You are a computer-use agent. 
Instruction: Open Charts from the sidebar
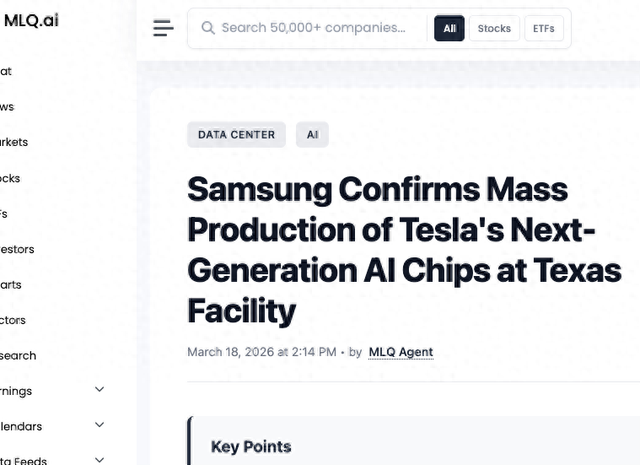point(11,284)
